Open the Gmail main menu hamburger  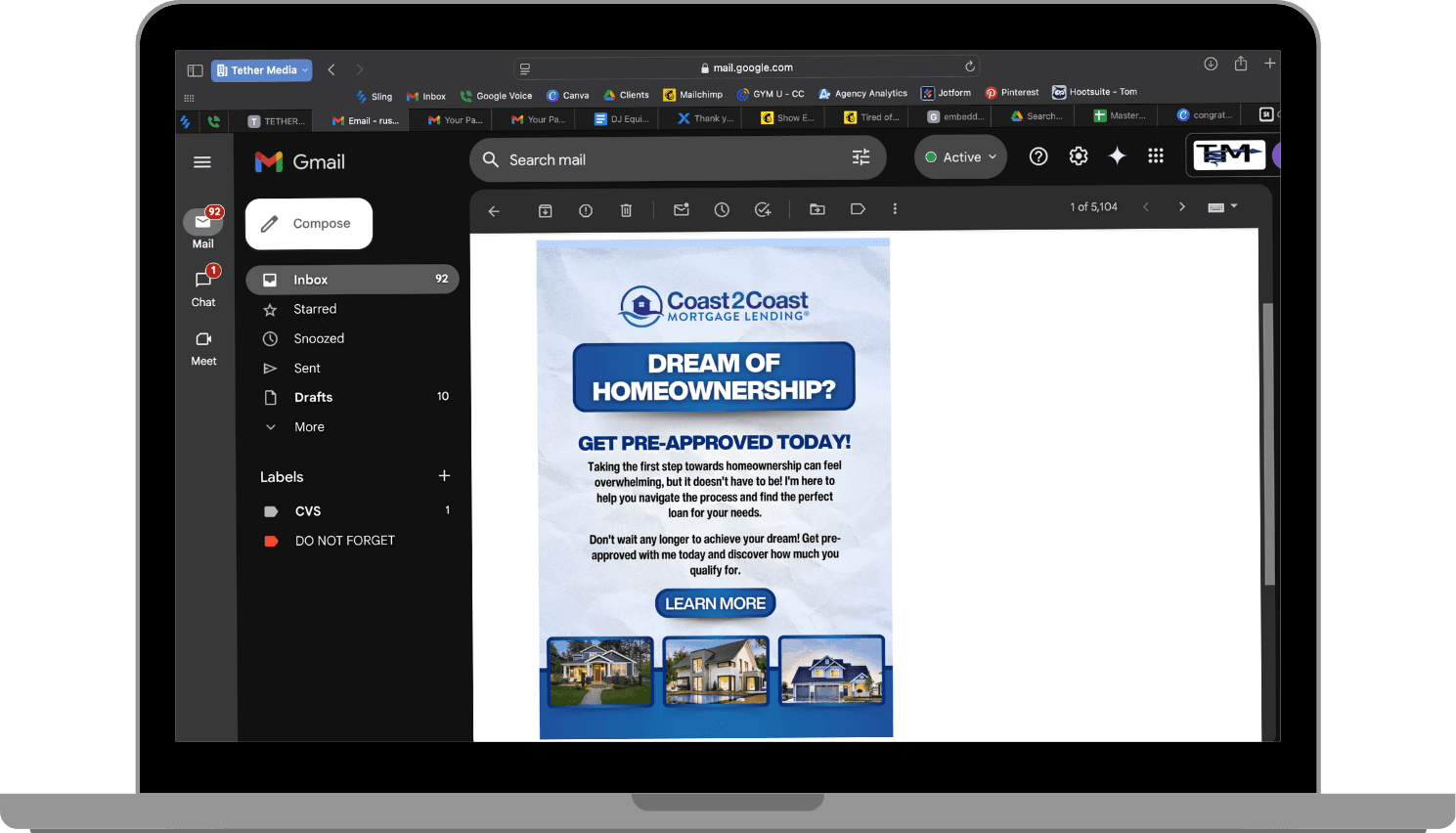pyautogui.click(x=202, y=162)
